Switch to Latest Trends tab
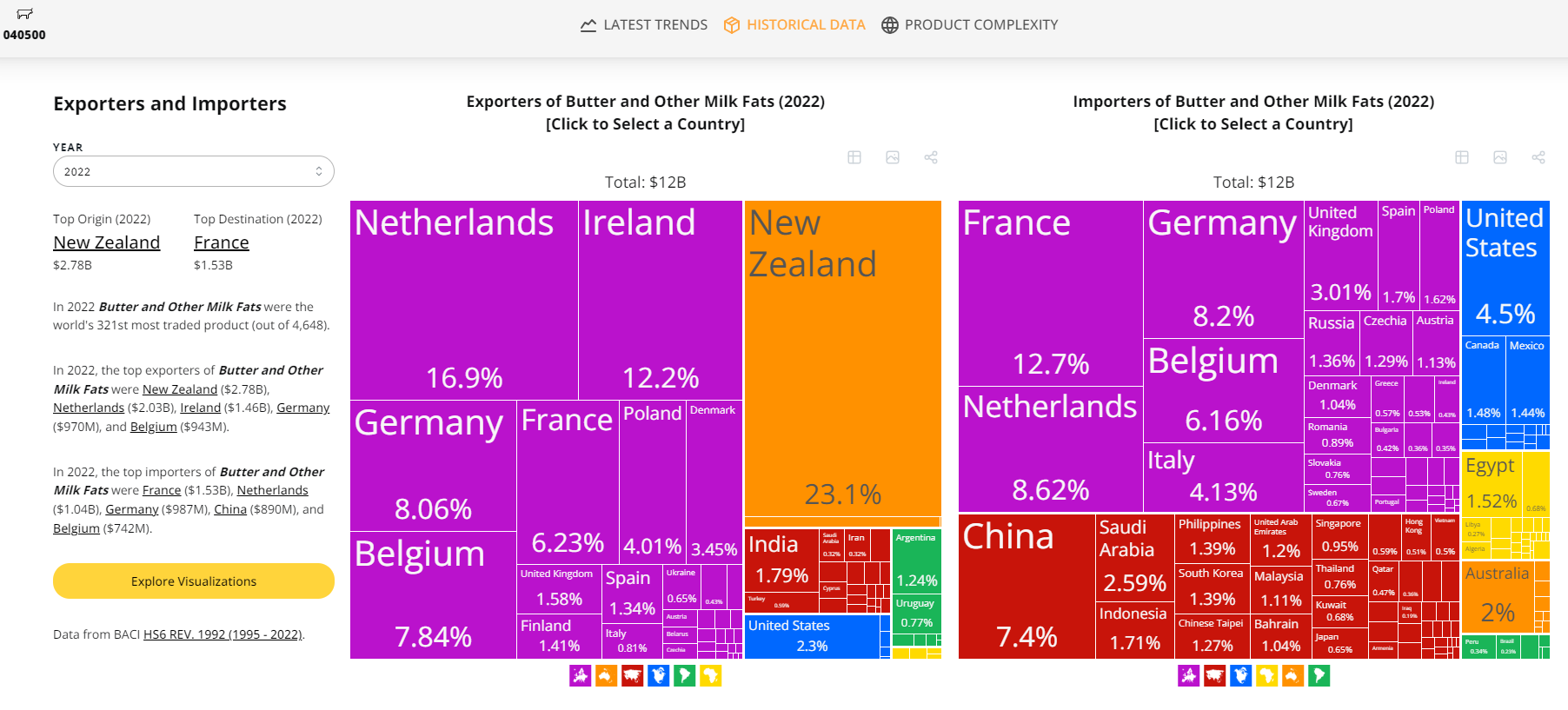The height and width of the screenshot is (710, 1568). coord(644,25)
